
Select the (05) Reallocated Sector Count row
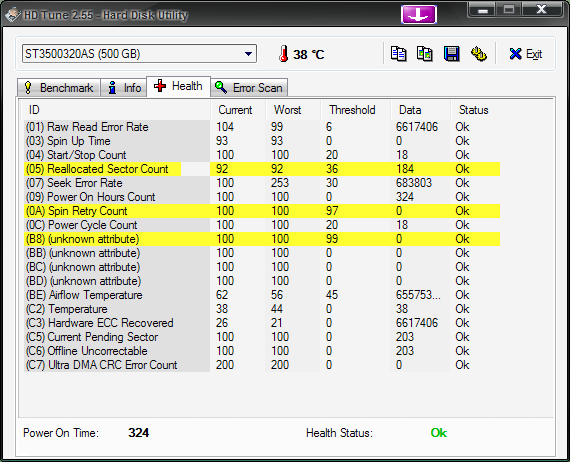[262, 169]
